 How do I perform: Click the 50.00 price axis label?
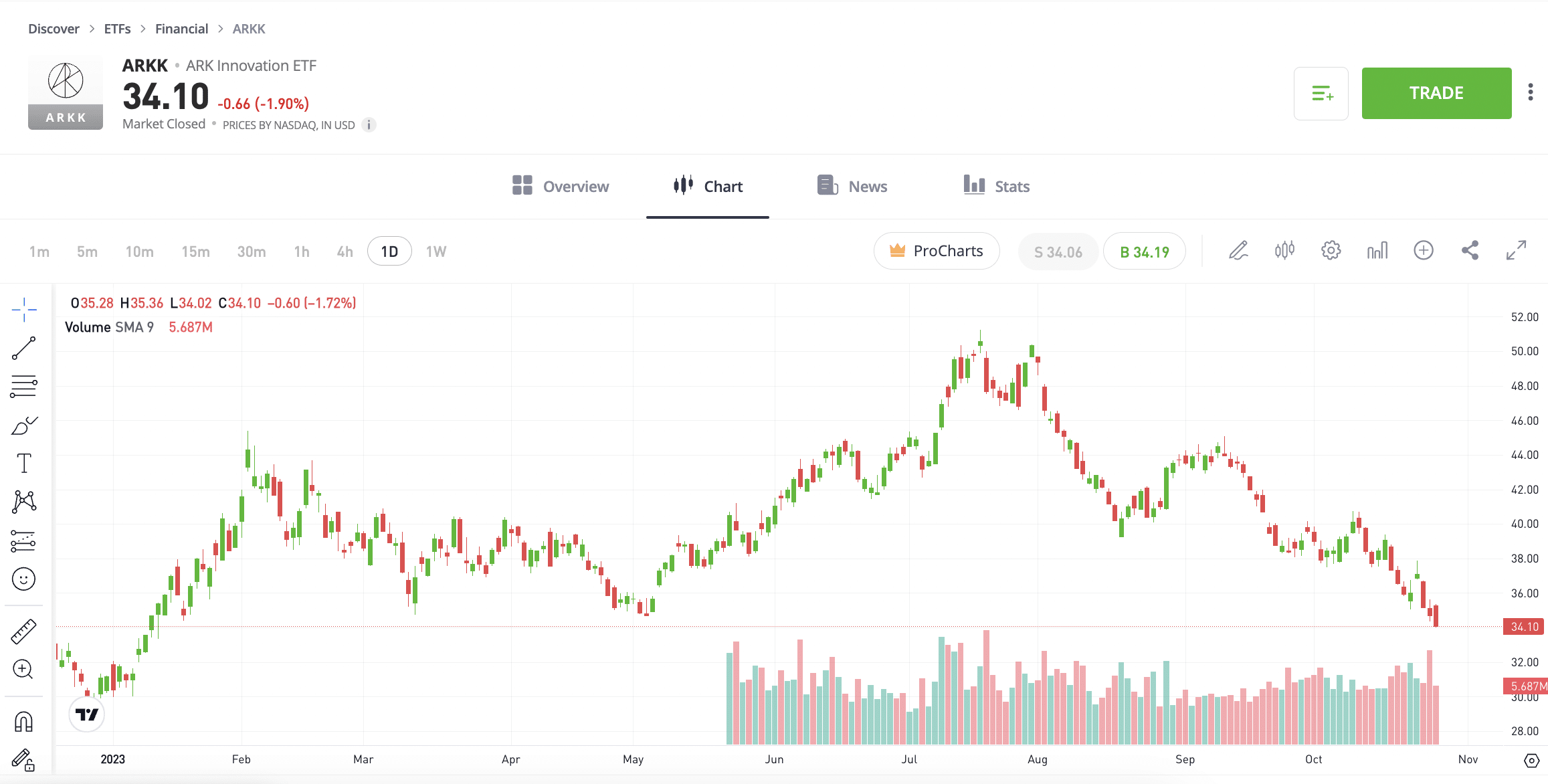tap(1525, 351)
